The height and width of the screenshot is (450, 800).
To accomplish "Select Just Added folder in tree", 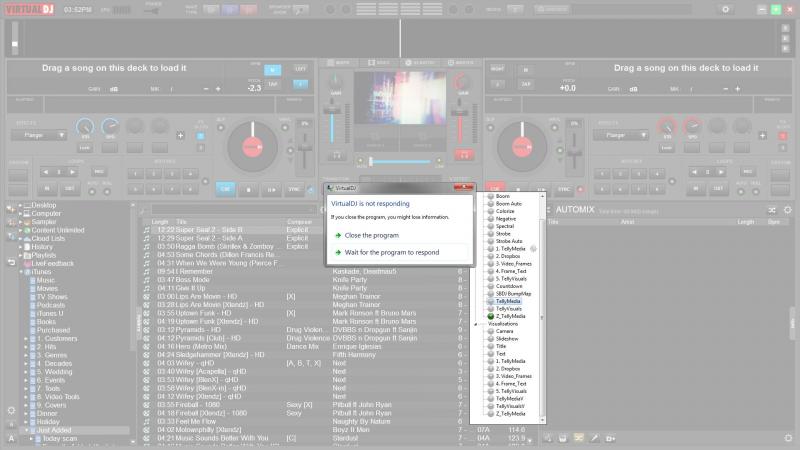I will point(54,430).
